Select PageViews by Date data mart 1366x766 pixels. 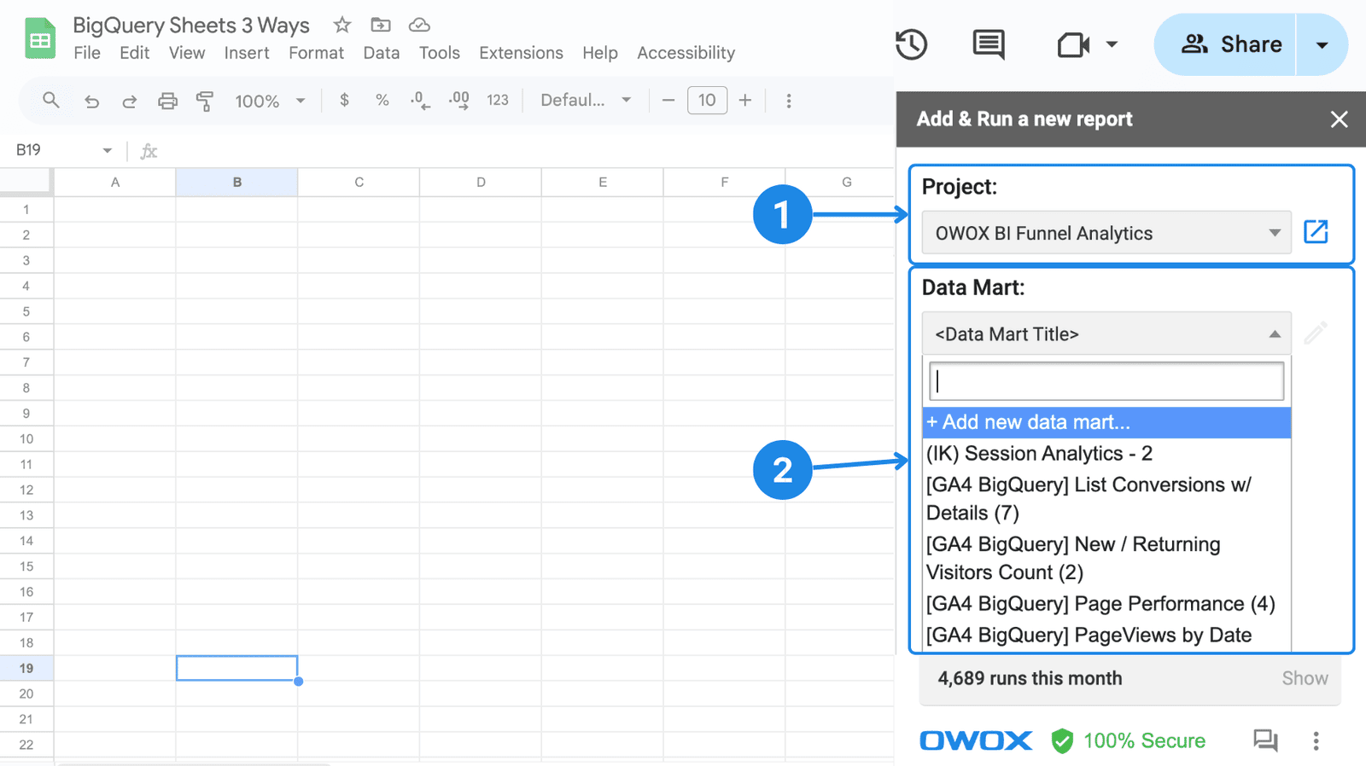1106,634
